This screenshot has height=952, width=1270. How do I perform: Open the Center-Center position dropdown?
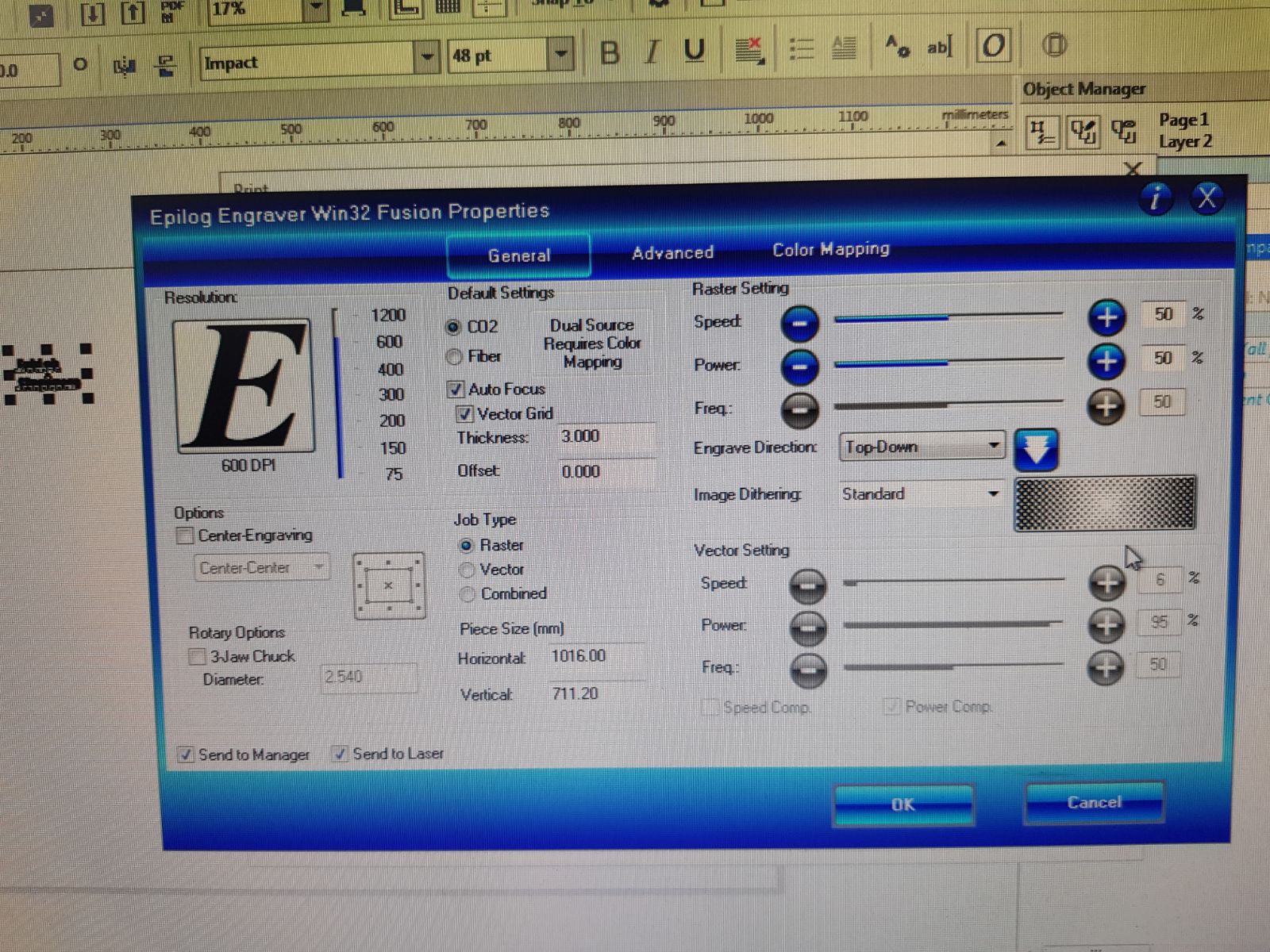coord(262,568)
